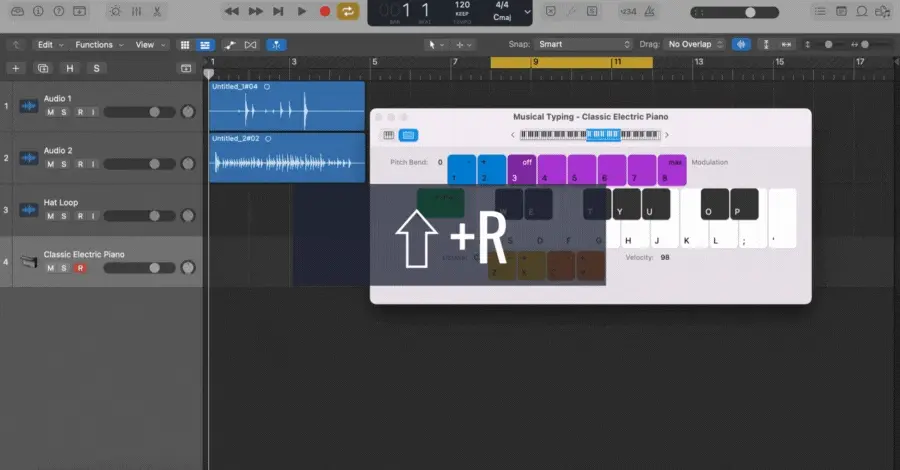This screenshot has height=470, width=900.
Task: Open the pointer tool dropdown
Action: point(435,44)
